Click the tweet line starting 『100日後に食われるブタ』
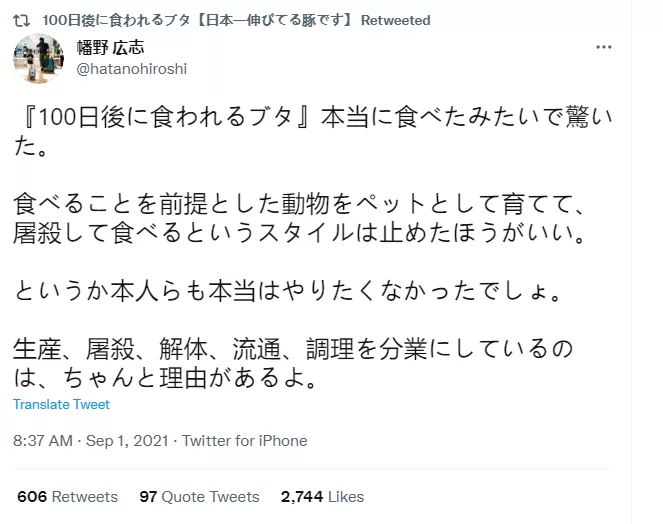 290,117
